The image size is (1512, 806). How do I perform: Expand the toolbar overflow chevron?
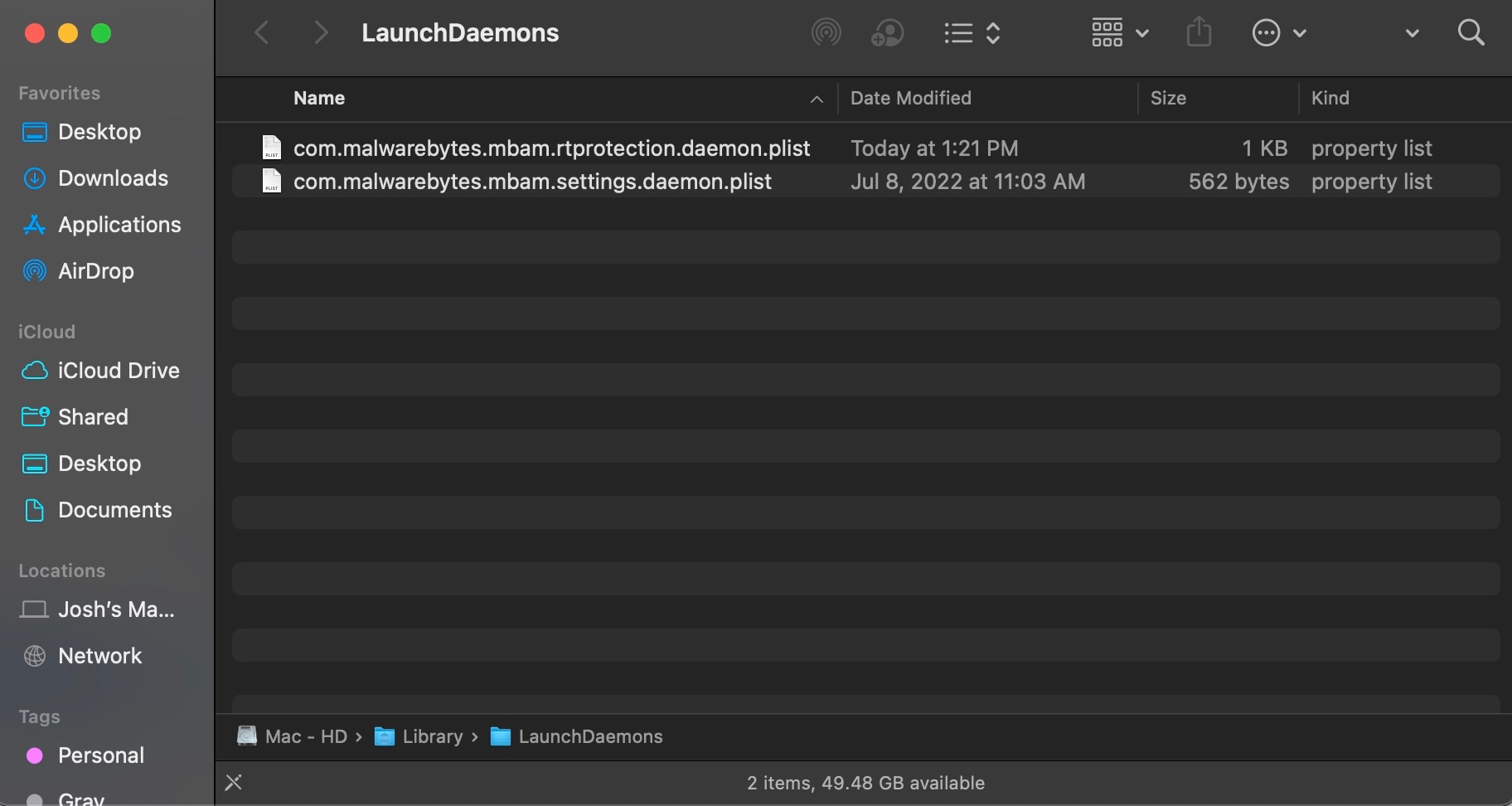click(1413, 33)
